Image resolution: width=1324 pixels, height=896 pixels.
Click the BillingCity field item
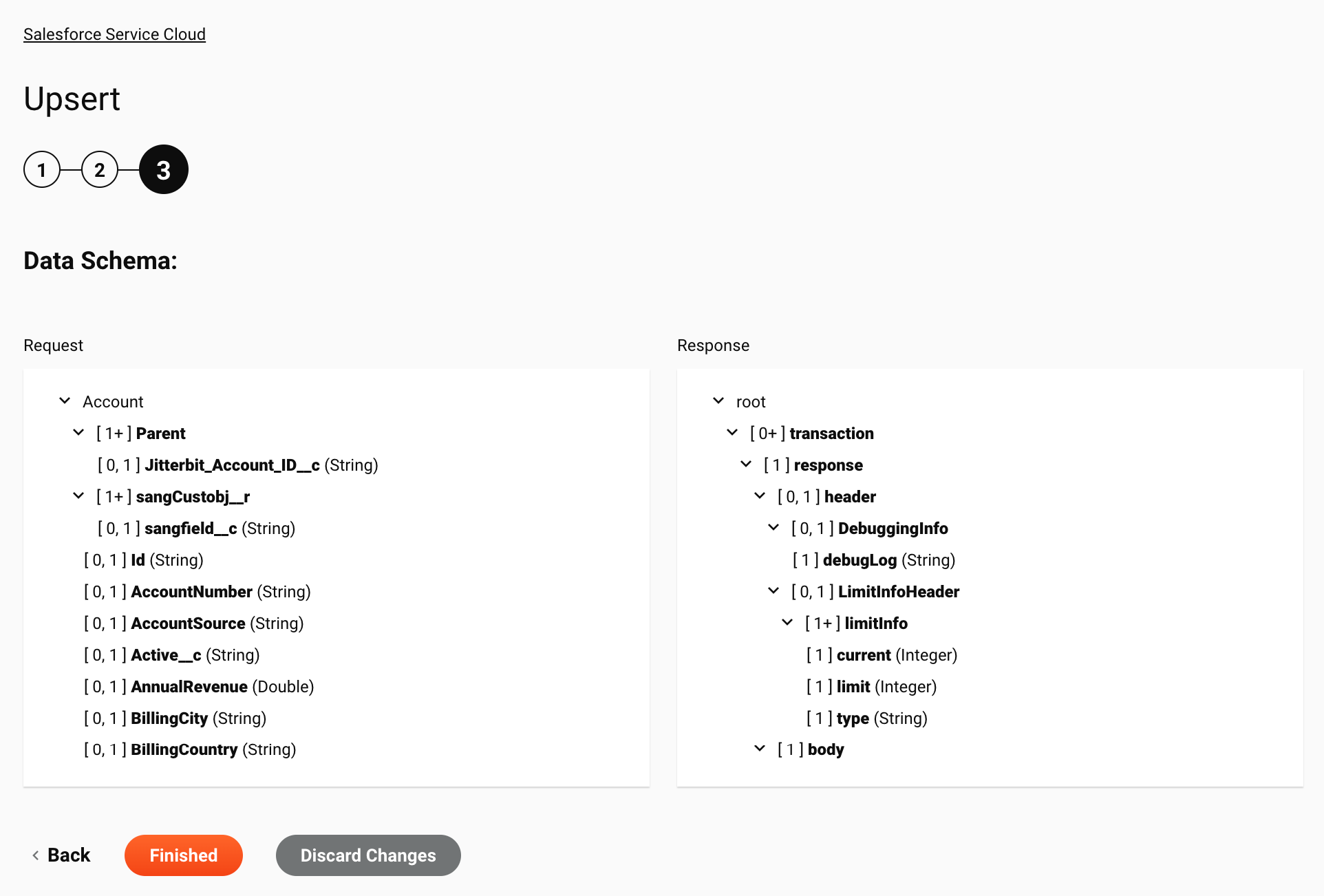pos(169,718)
